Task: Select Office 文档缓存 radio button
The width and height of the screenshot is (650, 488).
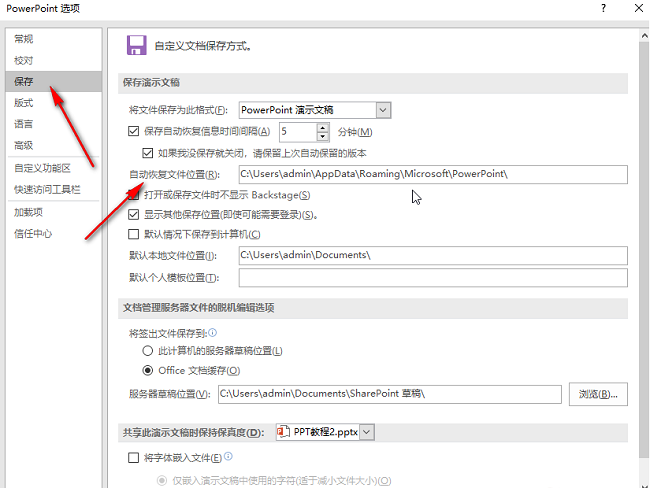Action: [x=148, y=370]
